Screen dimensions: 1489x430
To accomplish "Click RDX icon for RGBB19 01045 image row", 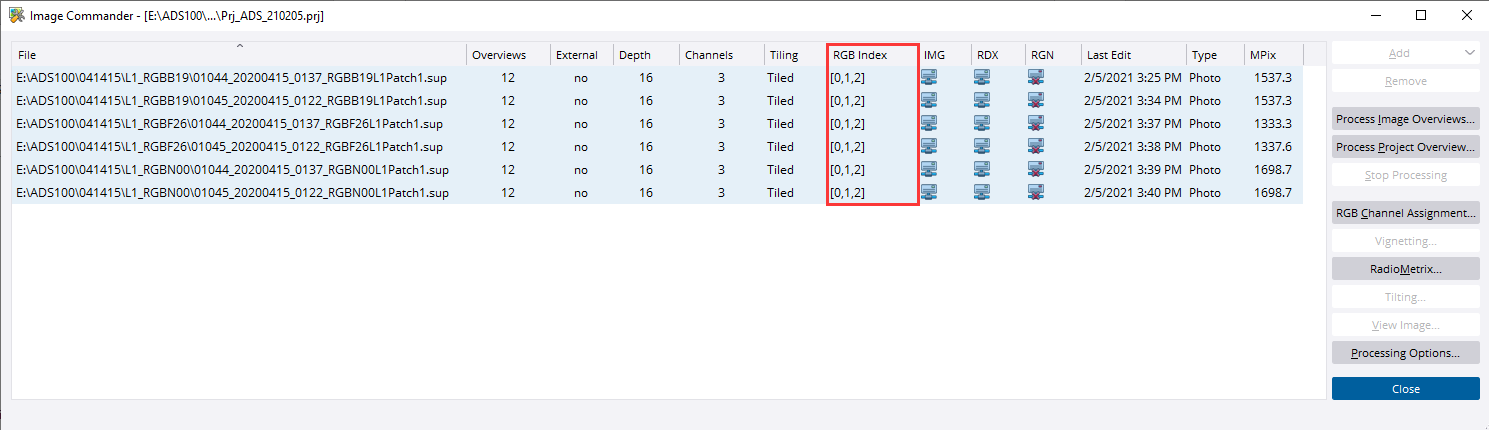I will 982,101.
